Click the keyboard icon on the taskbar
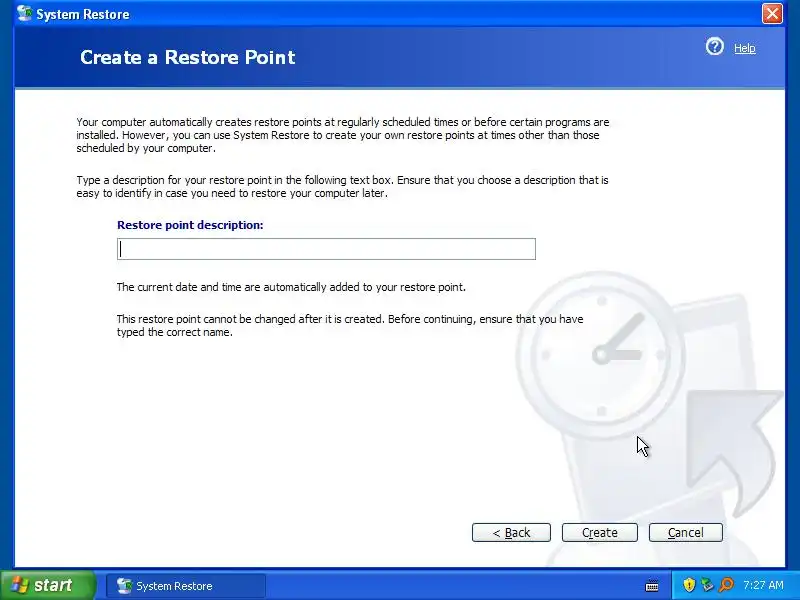Image resolution: width=800 pixels, height=600 pixels. (x=652, y=586)
